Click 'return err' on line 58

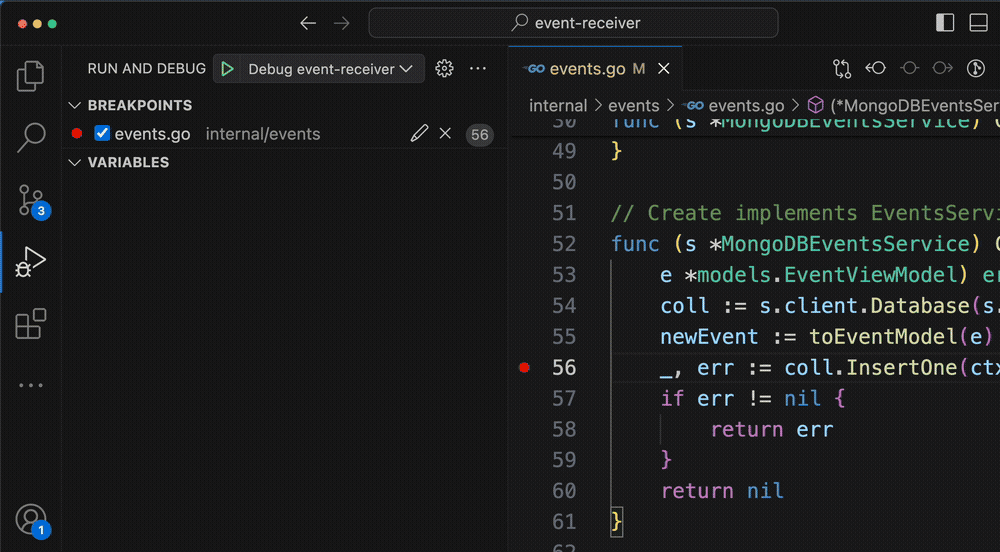772,430
